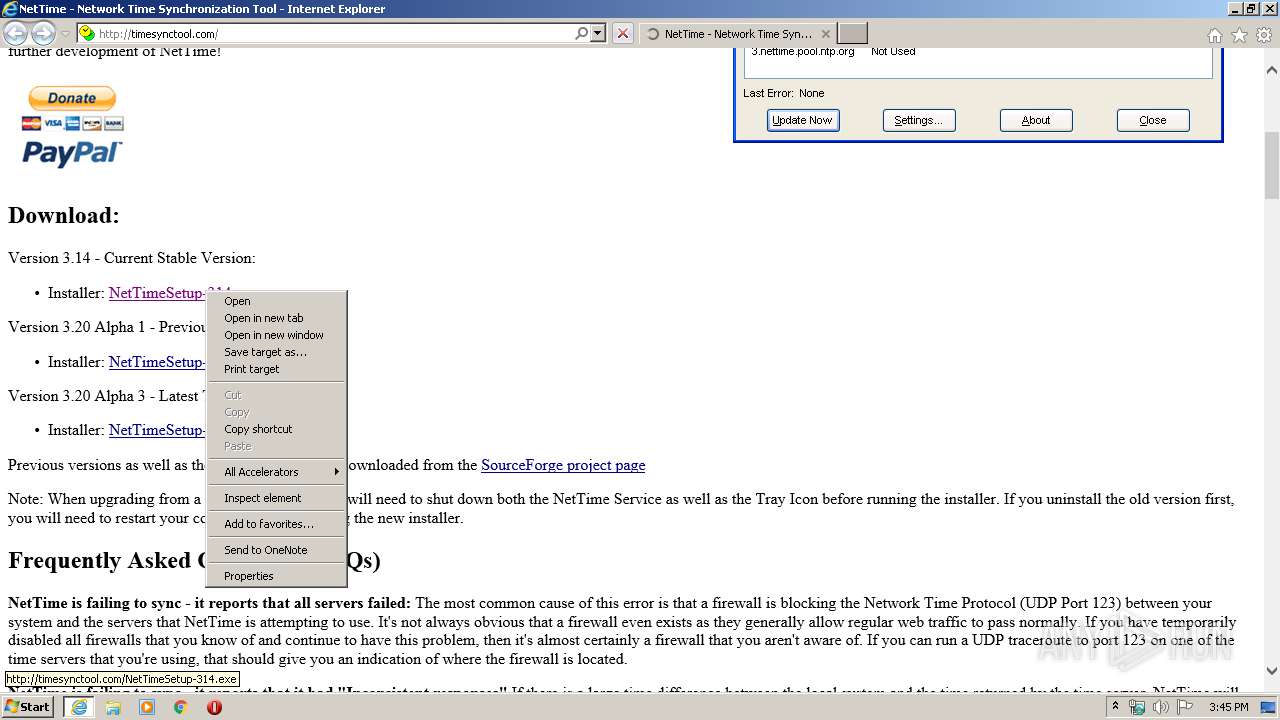This screenshot has height=720, width=1280.
Task: Click the site favicon in address bar
Action: click(x=87, y=34)
